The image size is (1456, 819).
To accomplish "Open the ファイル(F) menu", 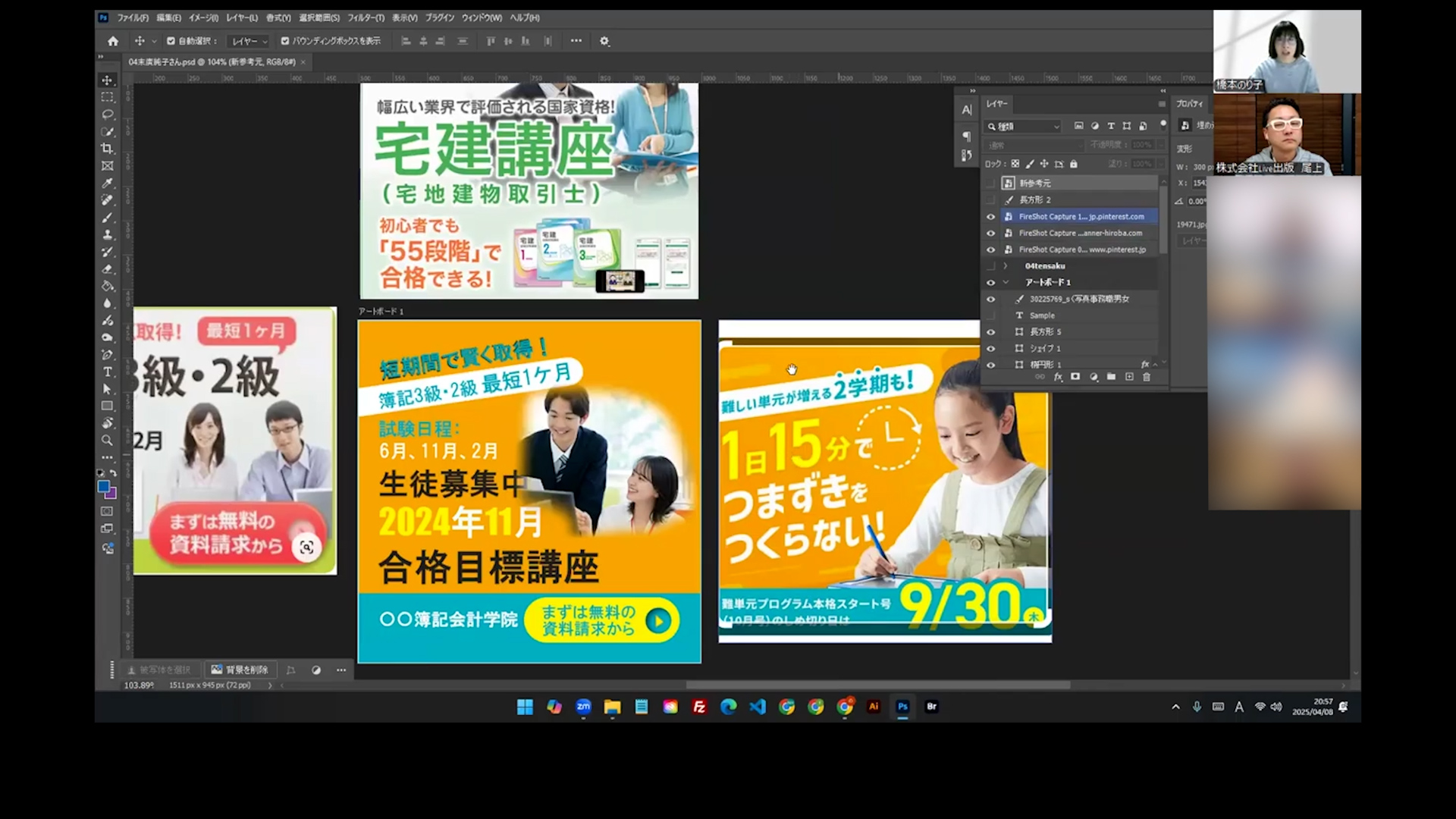I will (133, 17).
